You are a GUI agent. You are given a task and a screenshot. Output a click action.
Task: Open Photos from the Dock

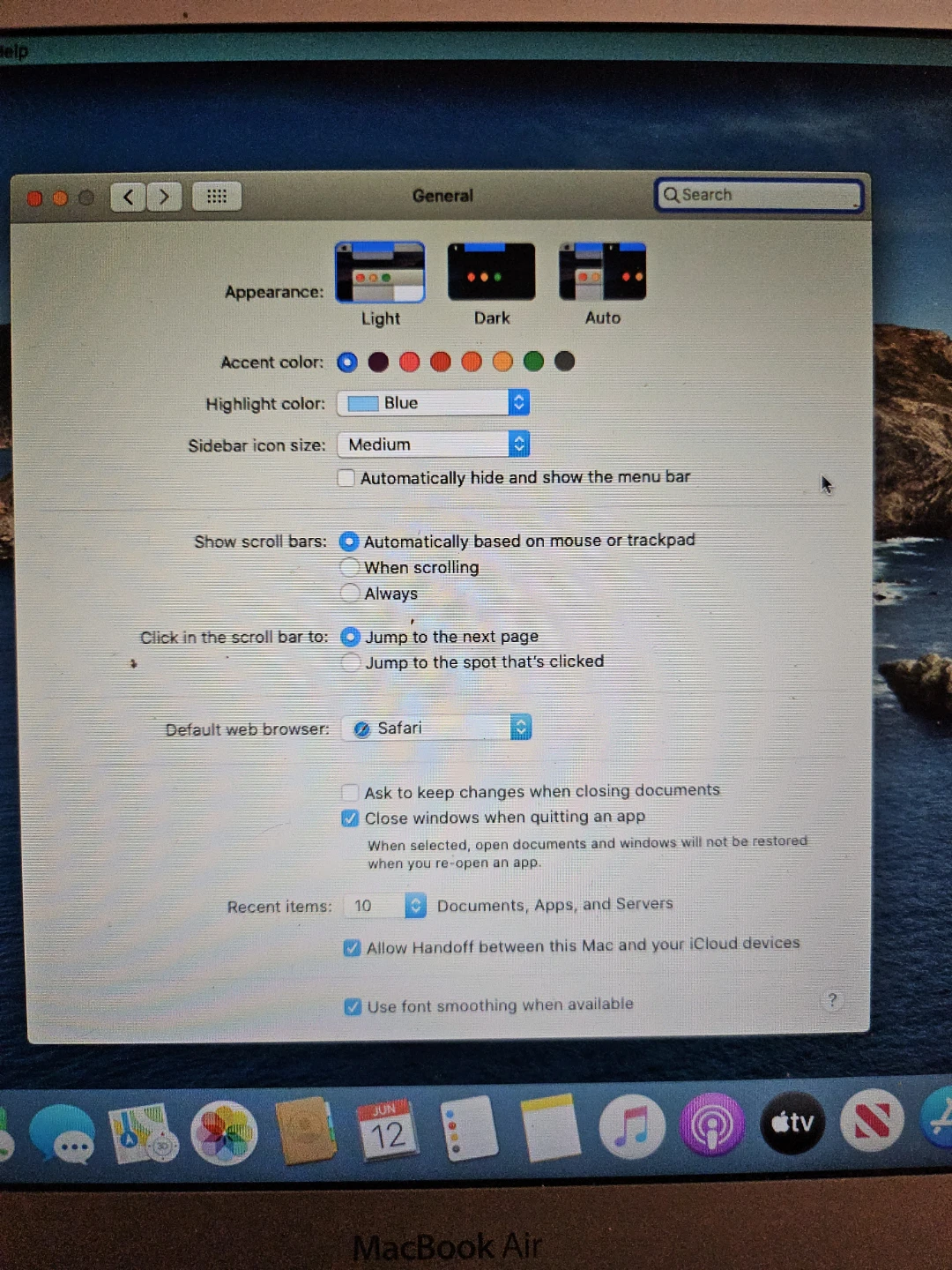225,1133
